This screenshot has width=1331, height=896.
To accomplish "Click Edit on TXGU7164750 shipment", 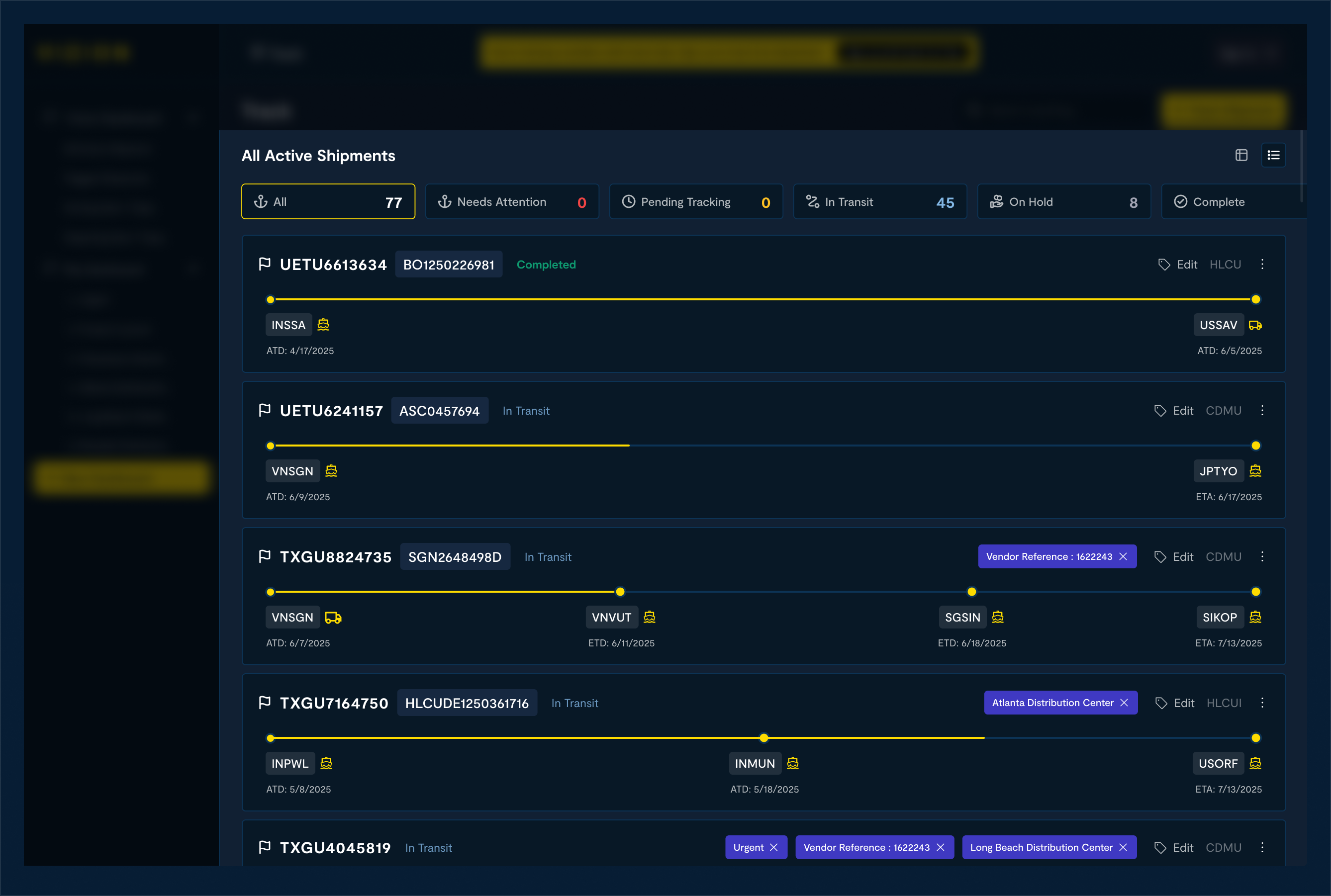I will tap(1184, 703).
